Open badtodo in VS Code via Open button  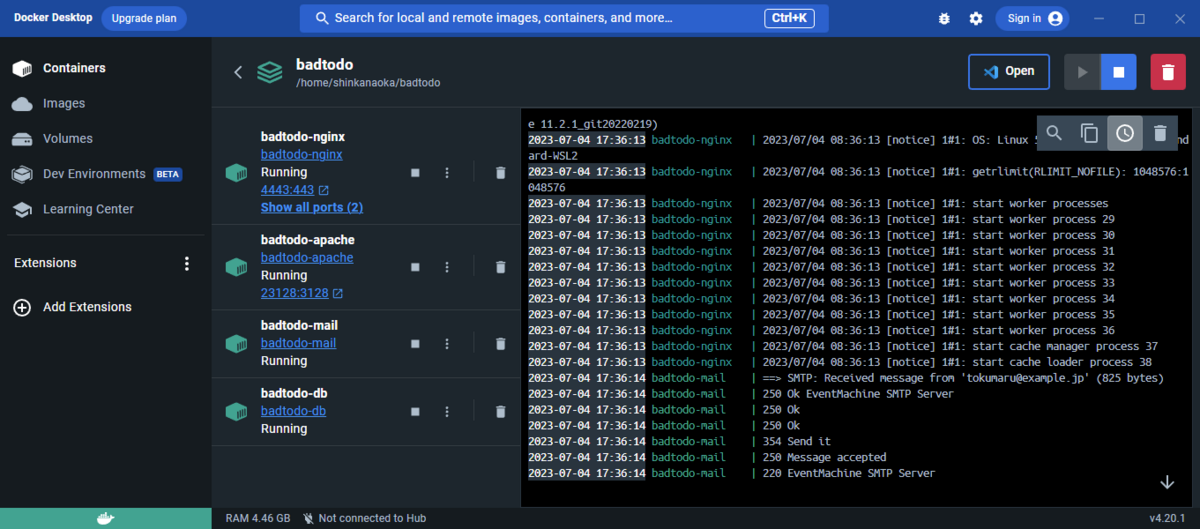pos(1009,71)
